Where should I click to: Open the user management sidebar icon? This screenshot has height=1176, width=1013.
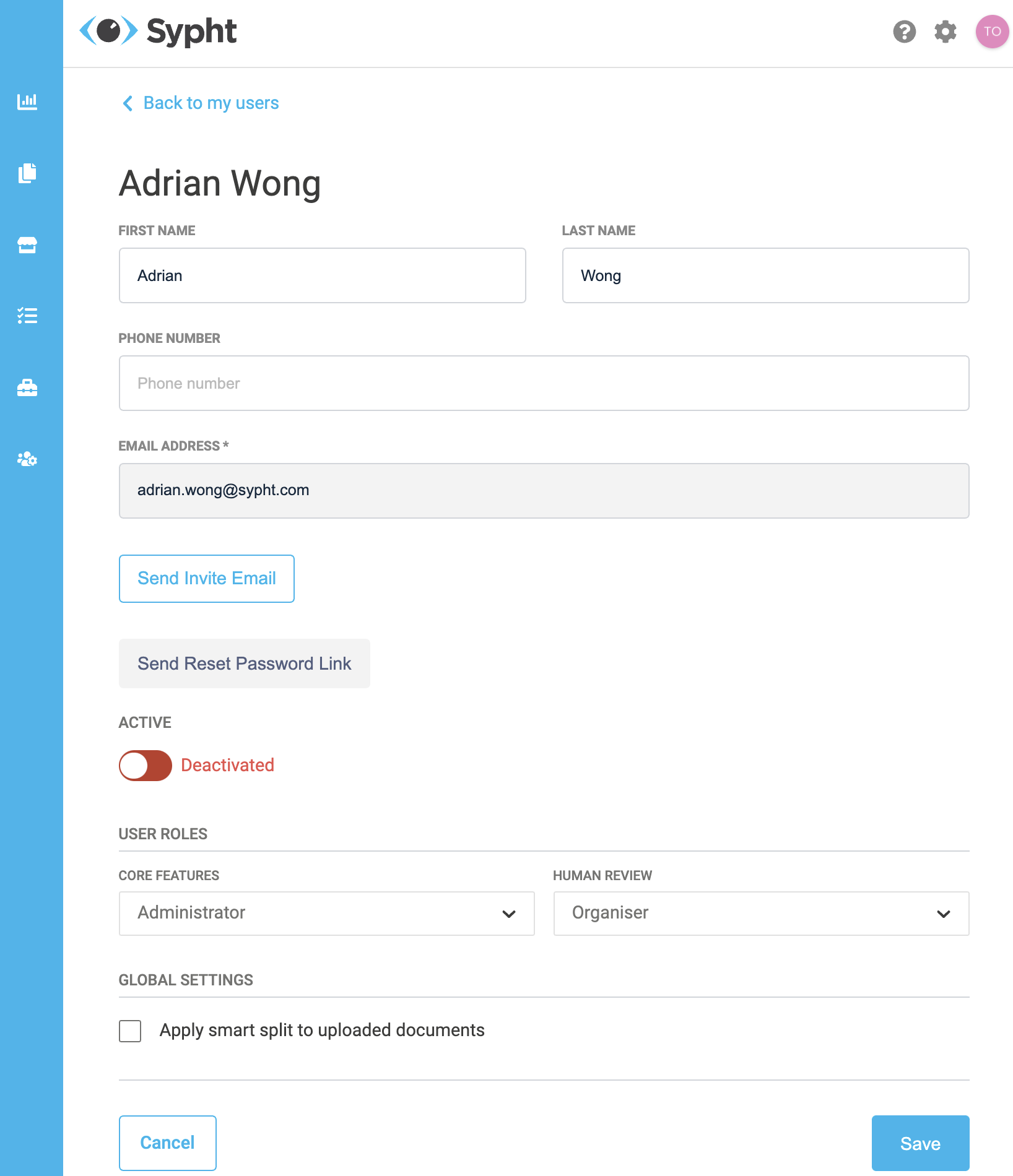pos(27,459)
